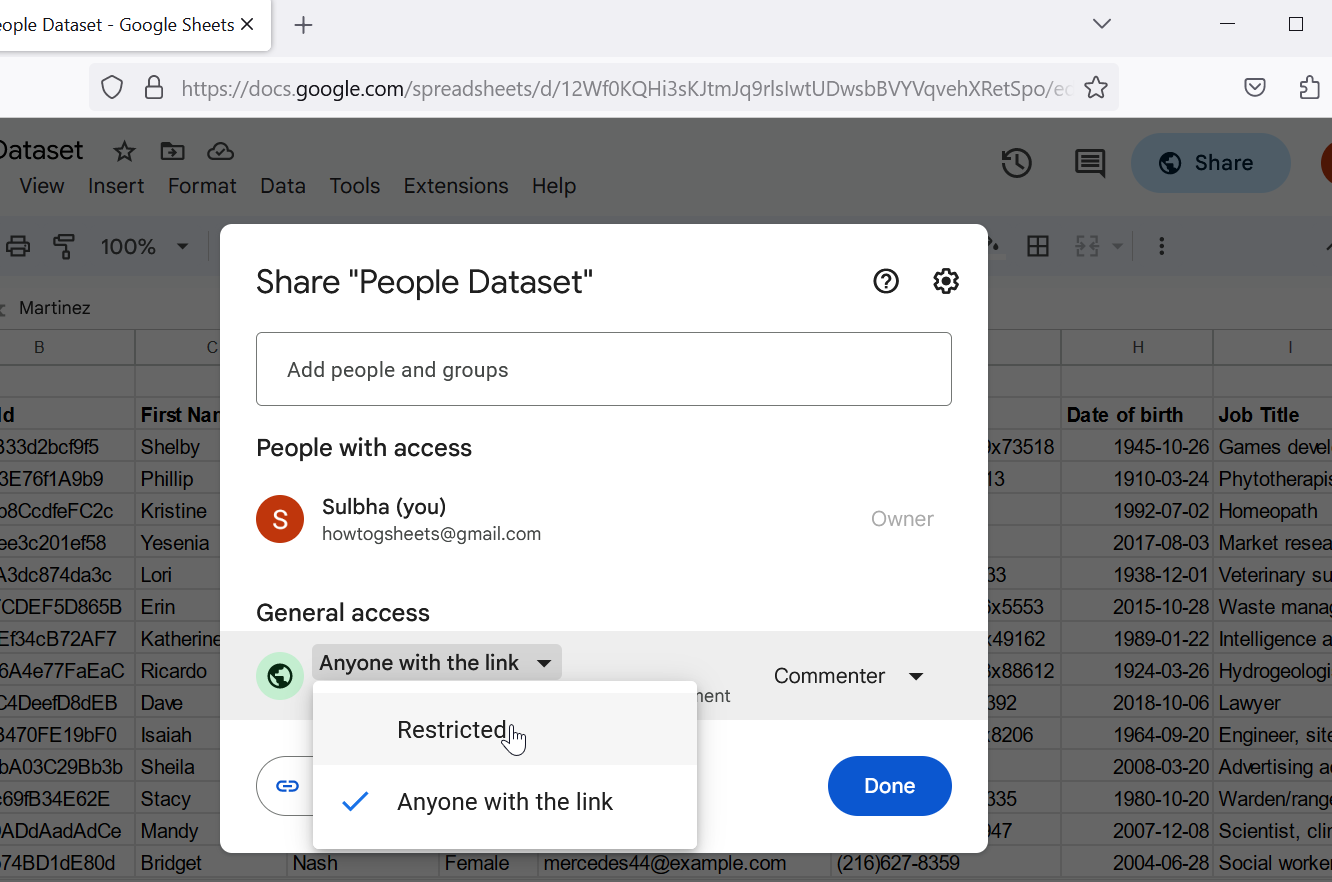
Task: Select column H header
Action: [1138, 347]
